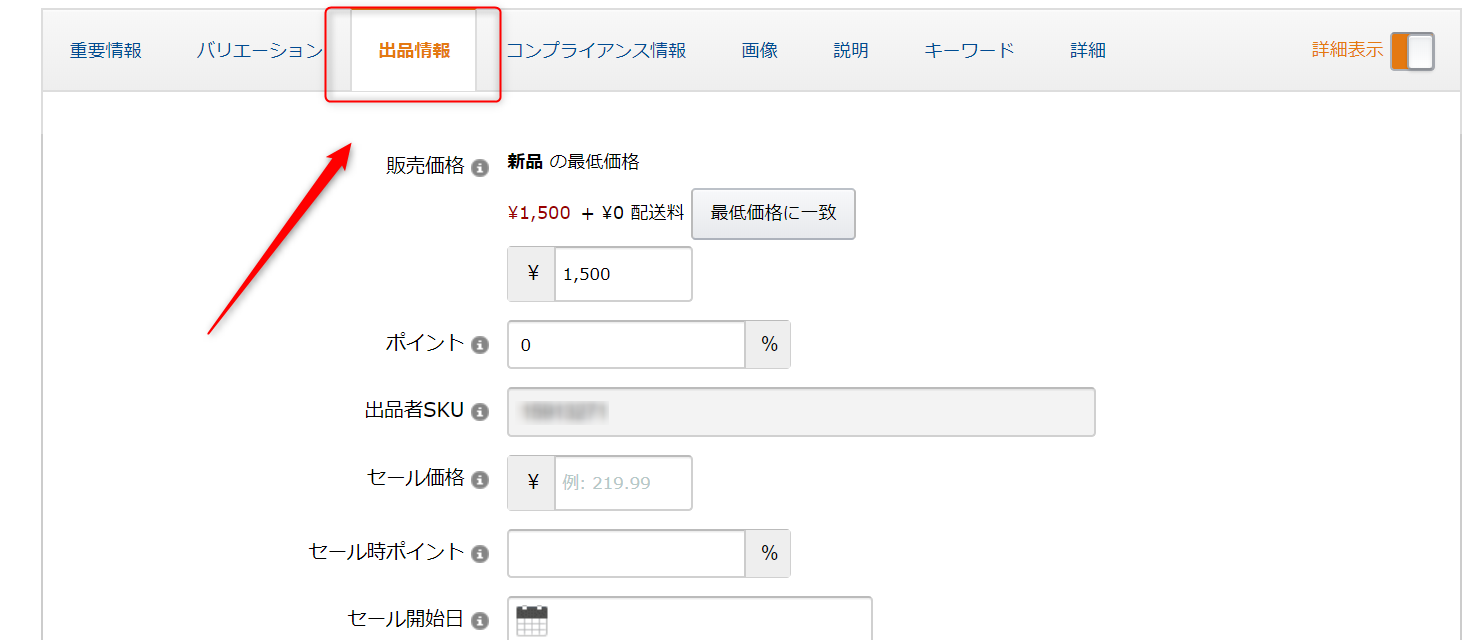Screen dimensions: 1479x640
Task: Open the 説明 tab
Action: point(851,51)
